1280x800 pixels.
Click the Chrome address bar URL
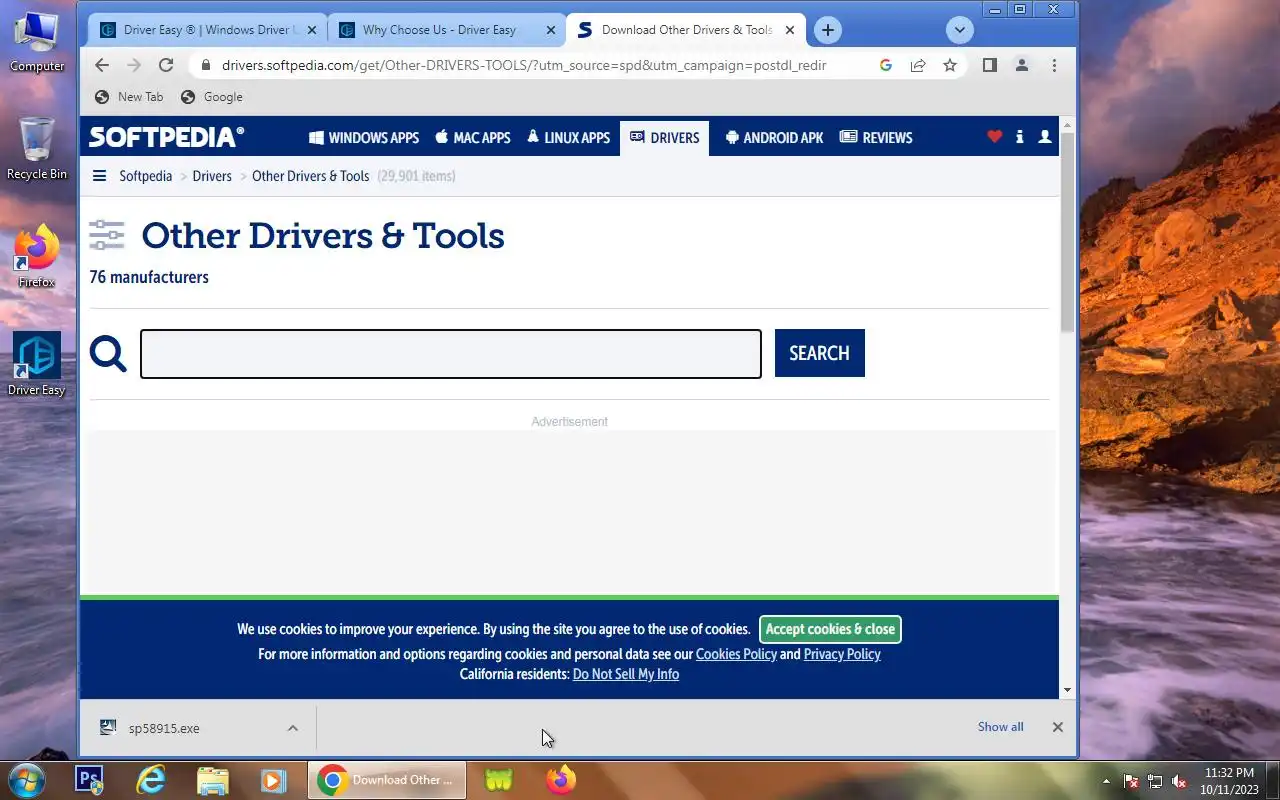tap(524, 65)
